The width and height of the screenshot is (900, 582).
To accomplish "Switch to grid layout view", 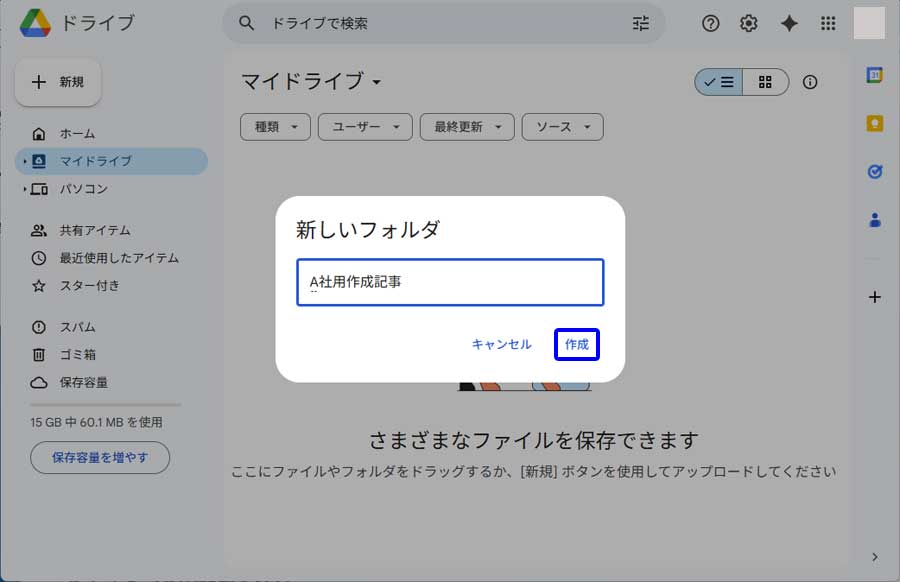I will pos(765,82).
